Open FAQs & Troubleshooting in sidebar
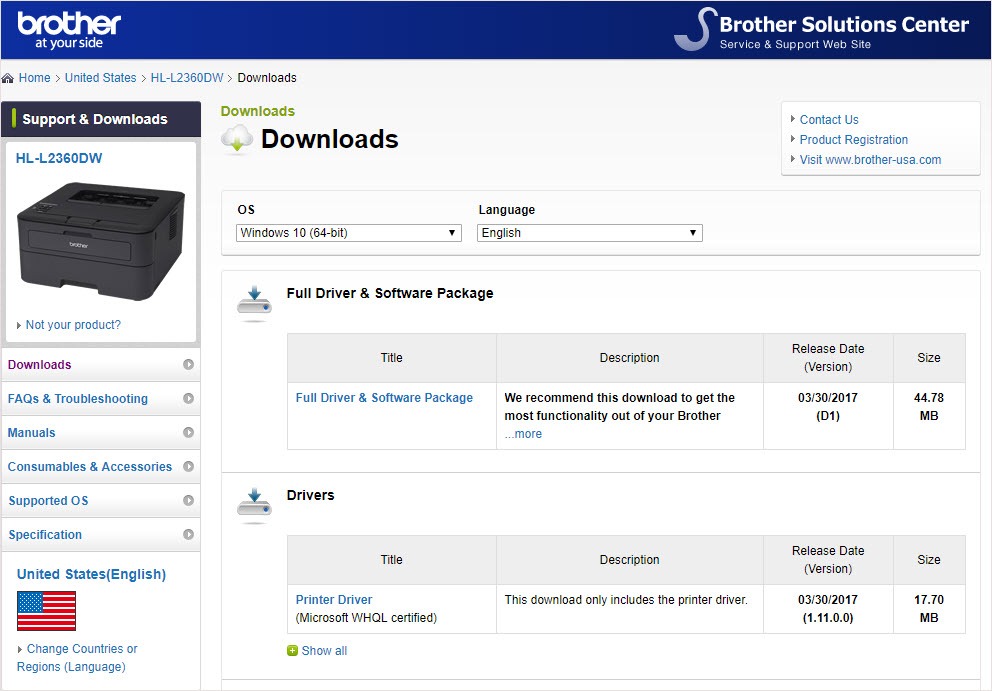Image resolution: width=992 pixels, height=691 pixels. 78,399
